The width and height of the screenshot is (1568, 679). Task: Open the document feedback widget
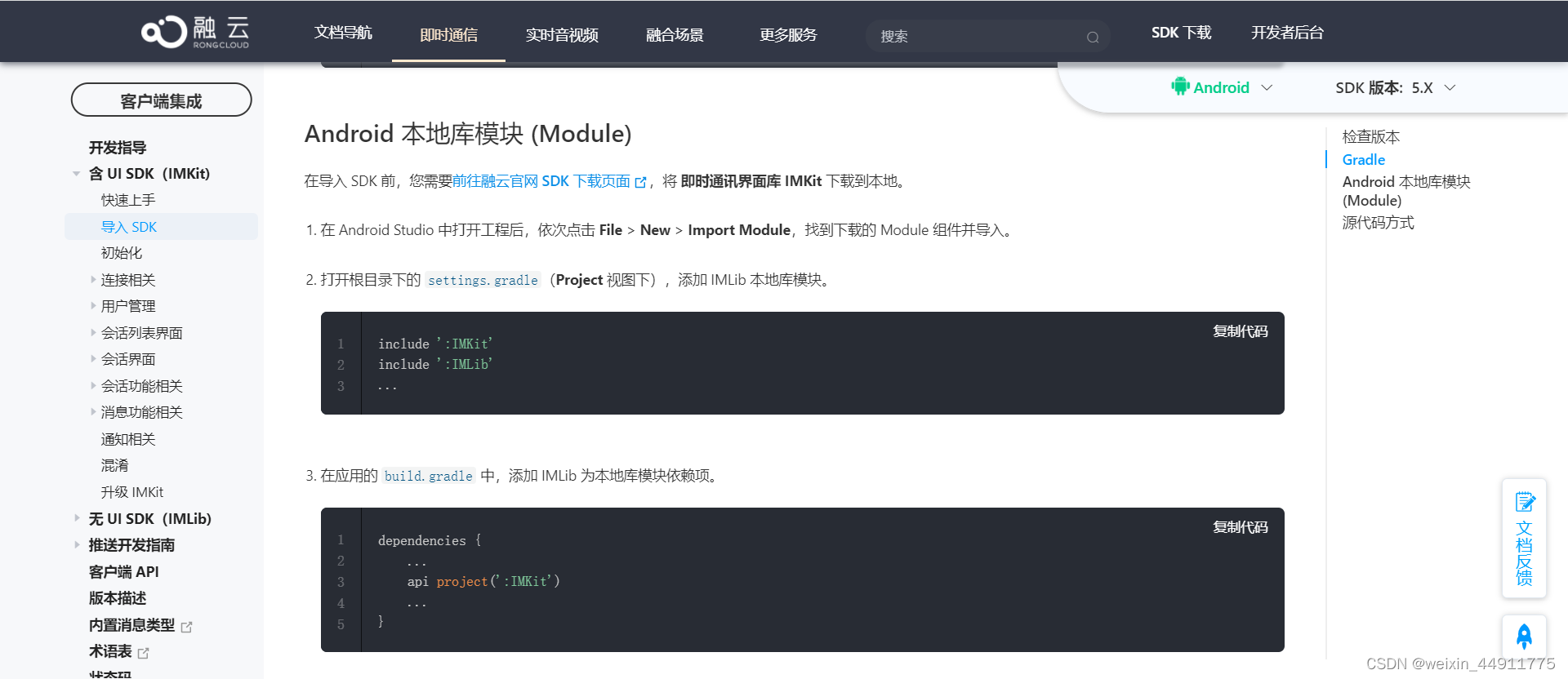click(x=1524, y=538)
